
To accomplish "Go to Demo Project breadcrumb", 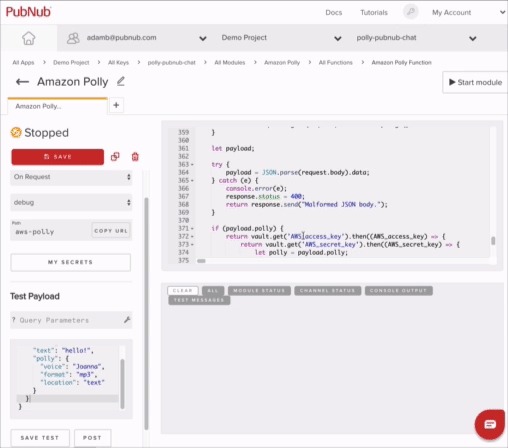I will [x=71, y=62].
